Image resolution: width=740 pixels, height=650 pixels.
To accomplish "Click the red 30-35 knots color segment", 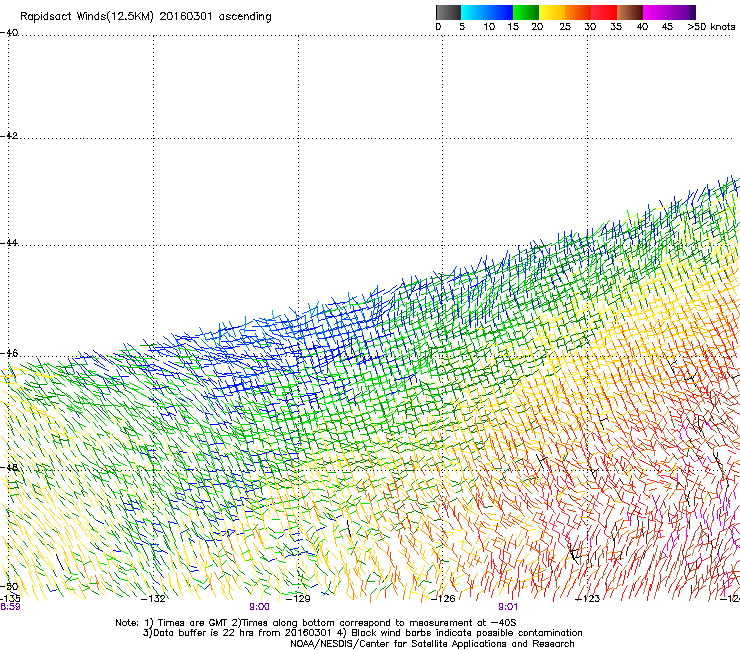I will [x=604, y=12].
